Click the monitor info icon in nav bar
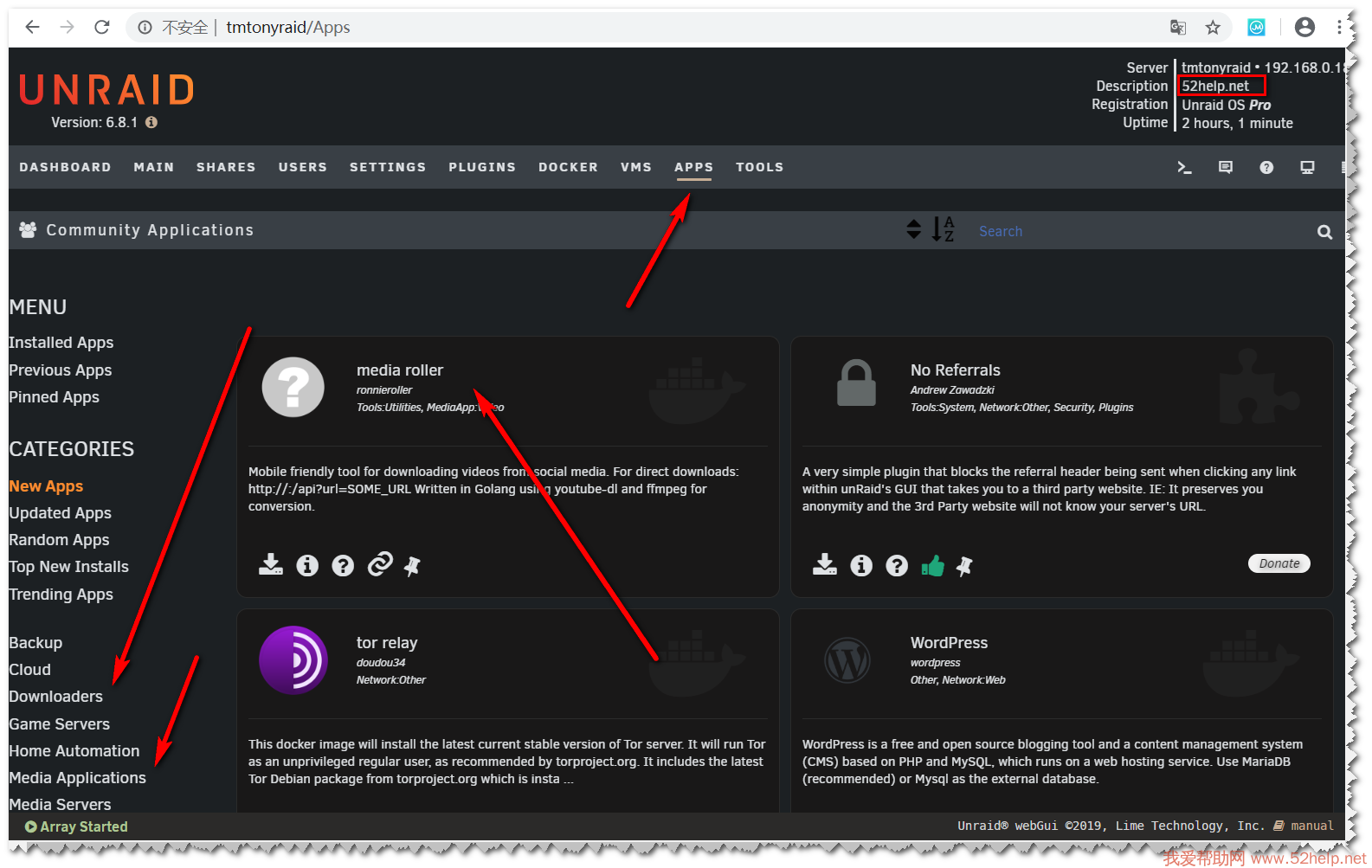Screen dimensions: 1372x868 [1307, 167]
